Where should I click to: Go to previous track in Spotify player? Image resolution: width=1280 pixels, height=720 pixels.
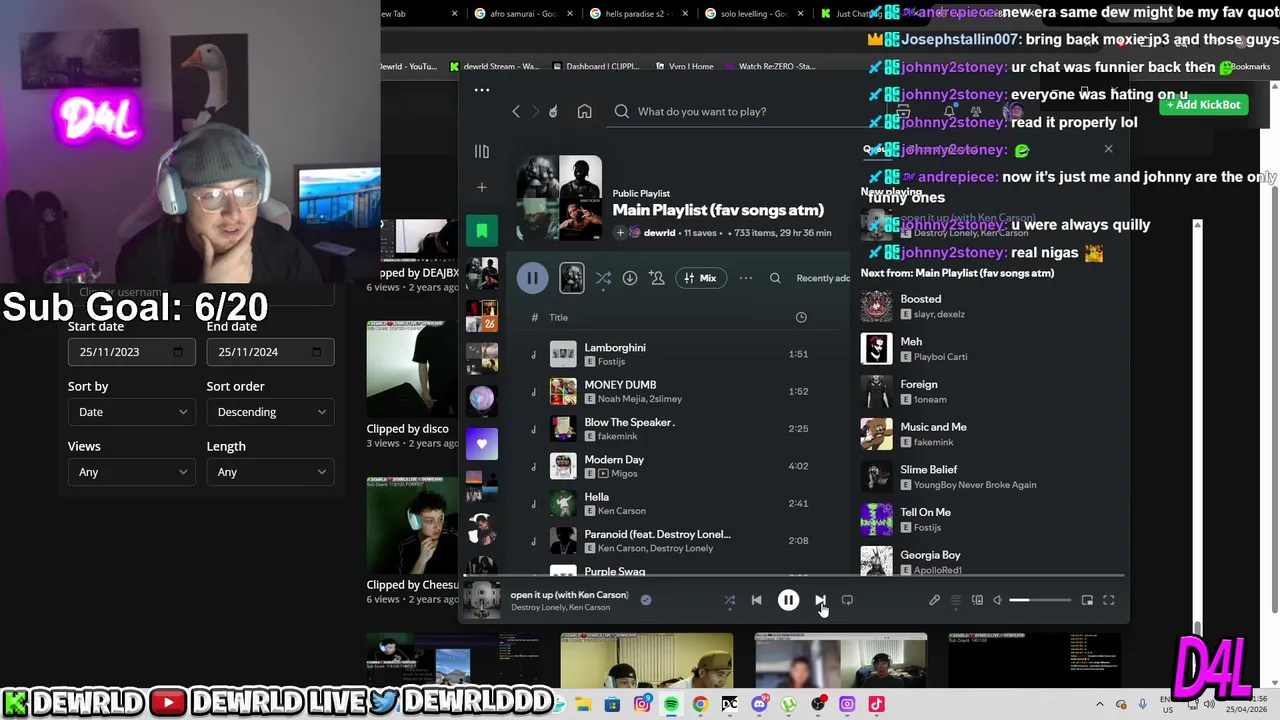756,600
